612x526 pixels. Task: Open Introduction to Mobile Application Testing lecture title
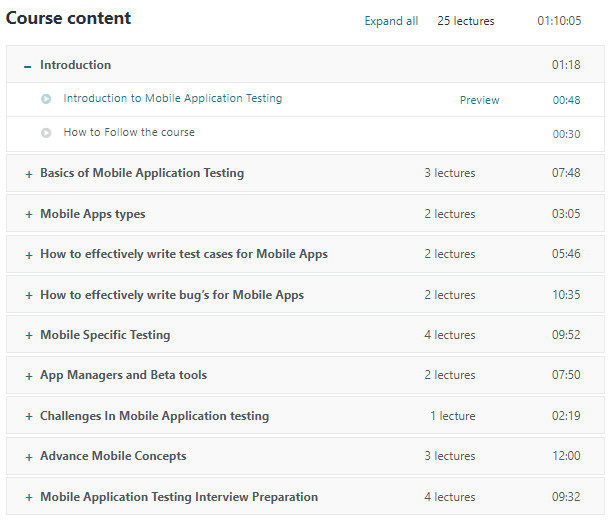coord(172,99)
